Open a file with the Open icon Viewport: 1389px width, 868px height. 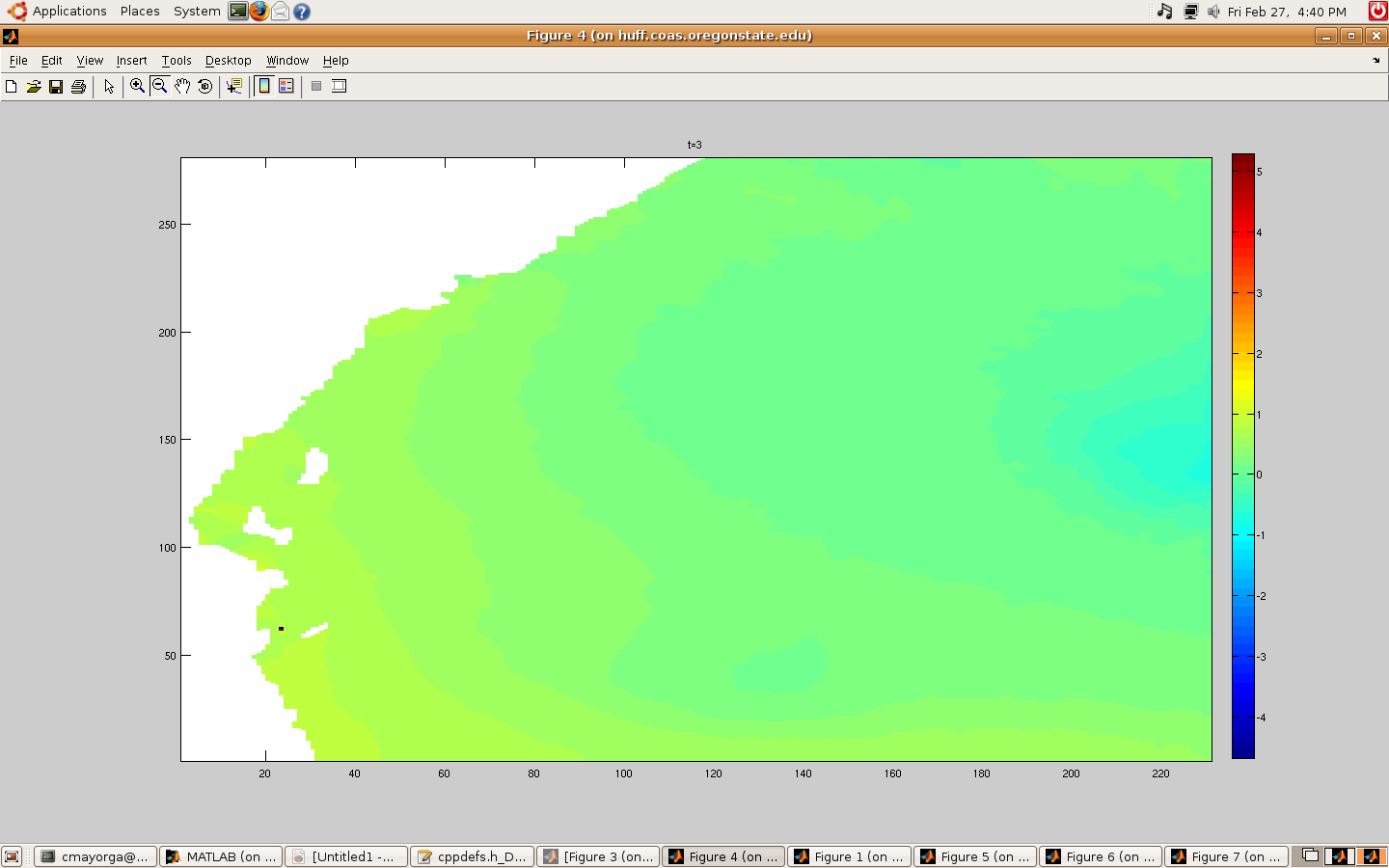click(34, 87)
